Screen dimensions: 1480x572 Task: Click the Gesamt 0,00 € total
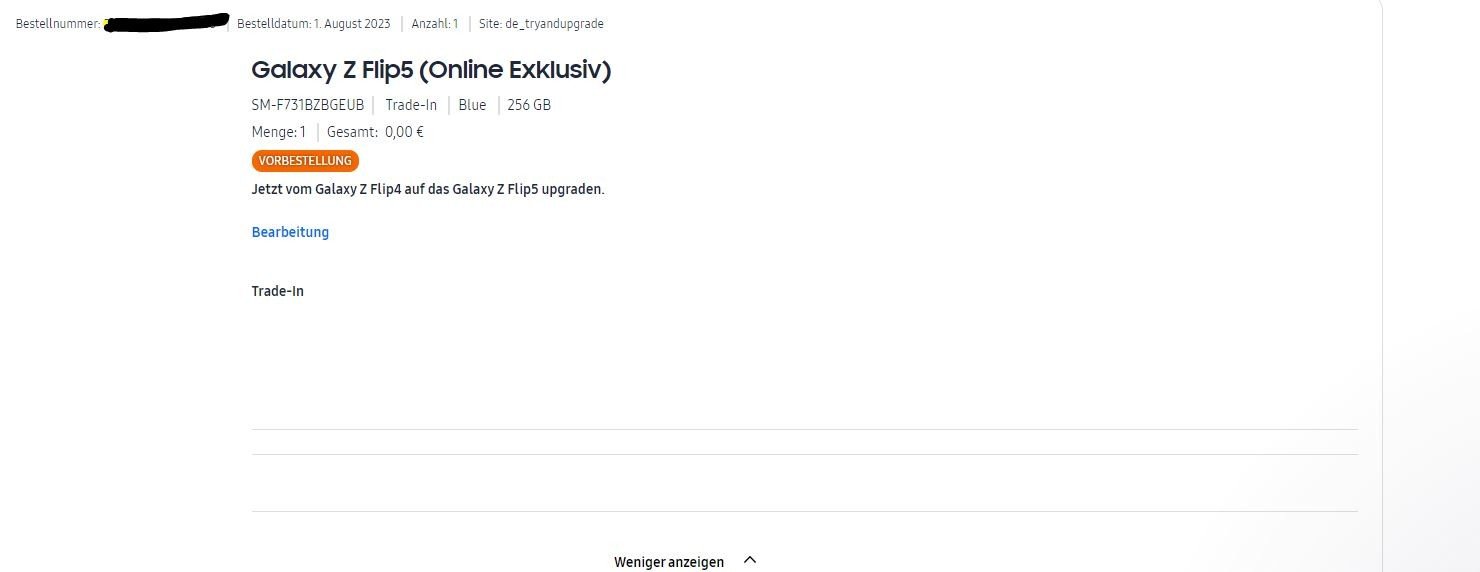pos(375,132)
